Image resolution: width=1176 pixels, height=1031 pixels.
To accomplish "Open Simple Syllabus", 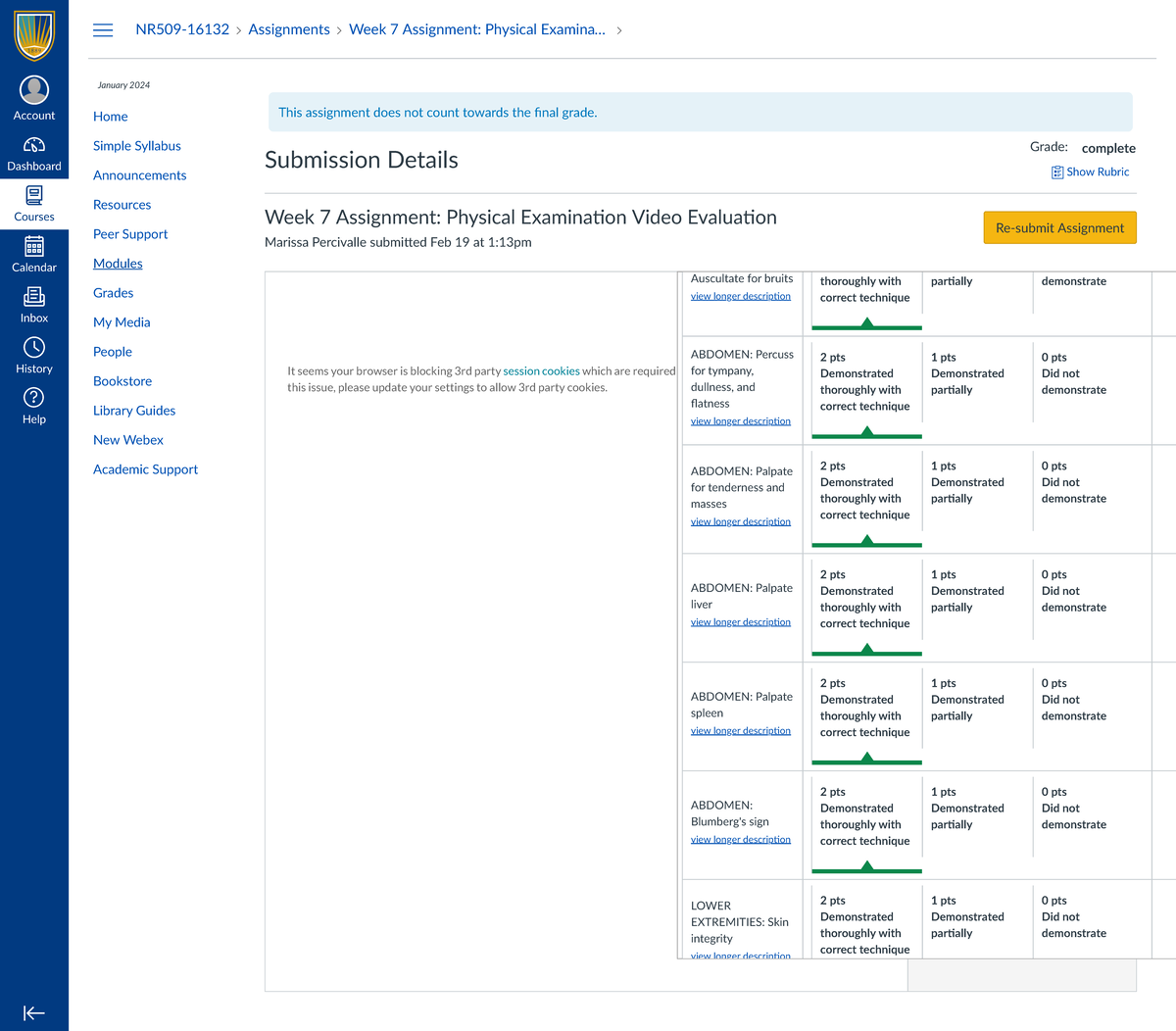I will (137, 146).
